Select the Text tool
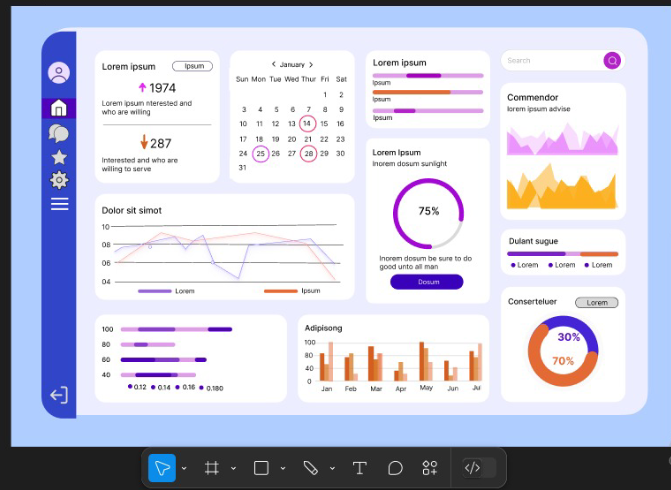Screen dimensions: 671x490 (x=359, y=468)
